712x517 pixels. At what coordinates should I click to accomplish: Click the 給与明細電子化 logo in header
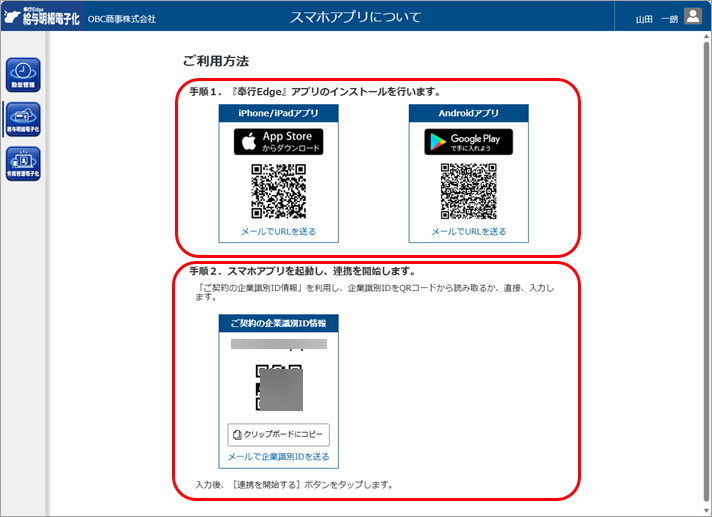pos(42,16)
